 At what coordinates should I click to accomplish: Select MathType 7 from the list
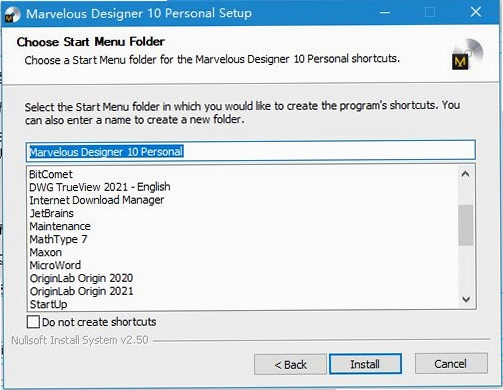click(58, 239)
